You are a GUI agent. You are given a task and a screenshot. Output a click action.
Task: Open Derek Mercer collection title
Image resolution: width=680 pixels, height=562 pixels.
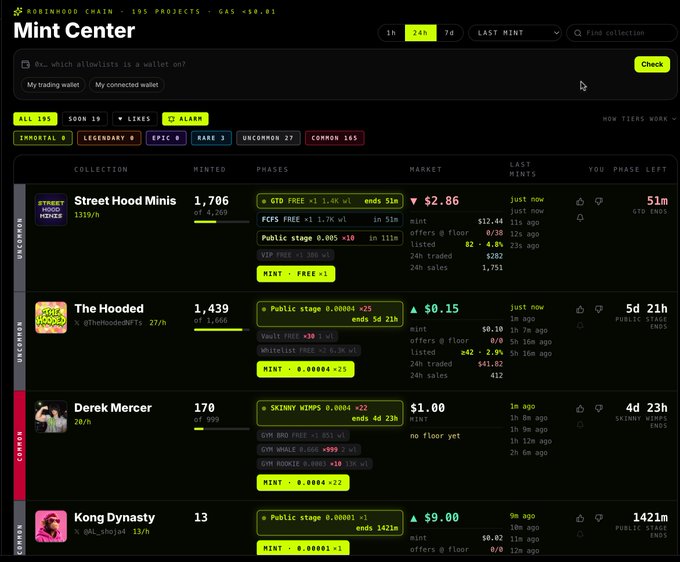pos(113,408)
